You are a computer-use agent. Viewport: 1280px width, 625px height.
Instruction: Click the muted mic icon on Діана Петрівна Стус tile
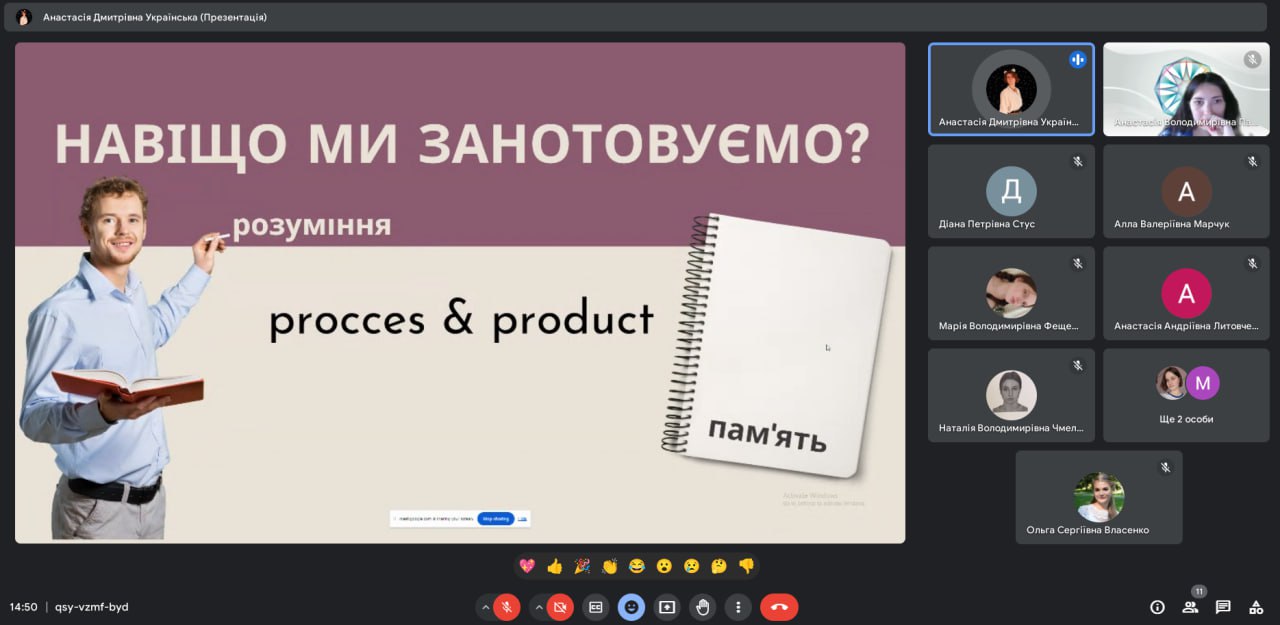click(x=1078, y=161)
